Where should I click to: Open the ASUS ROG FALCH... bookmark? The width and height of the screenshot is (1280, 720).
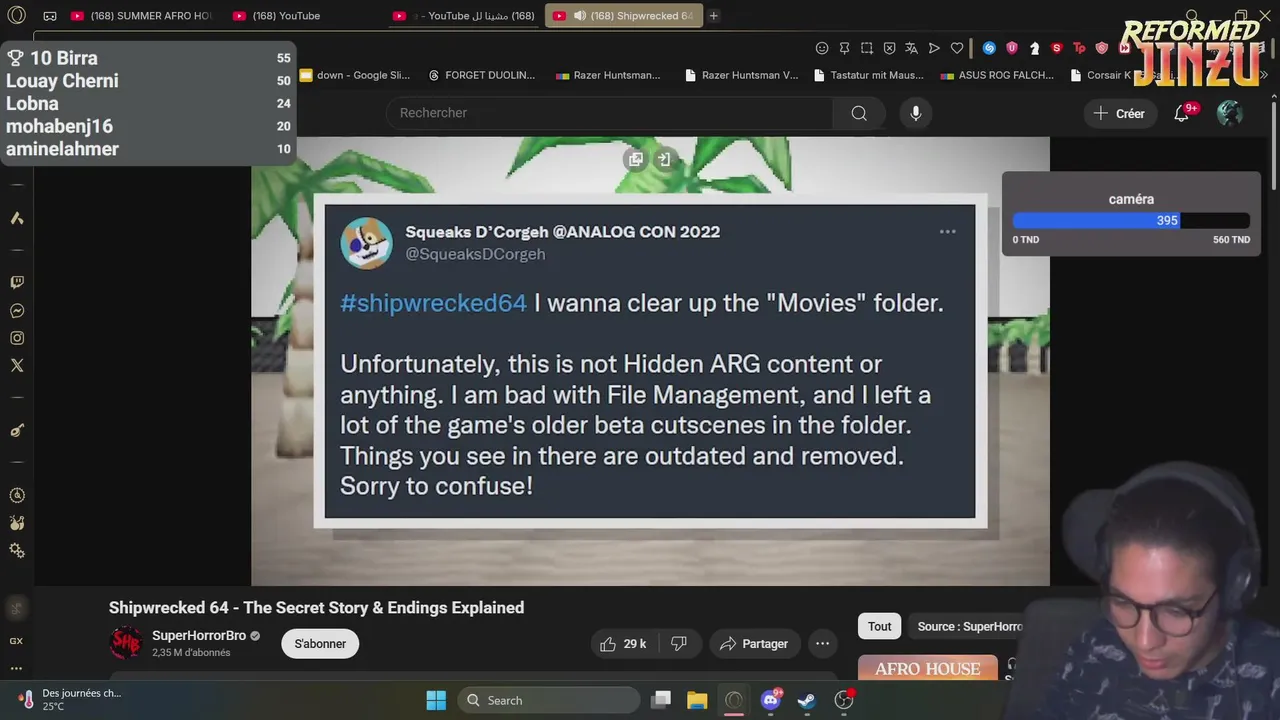coord(997,75)
